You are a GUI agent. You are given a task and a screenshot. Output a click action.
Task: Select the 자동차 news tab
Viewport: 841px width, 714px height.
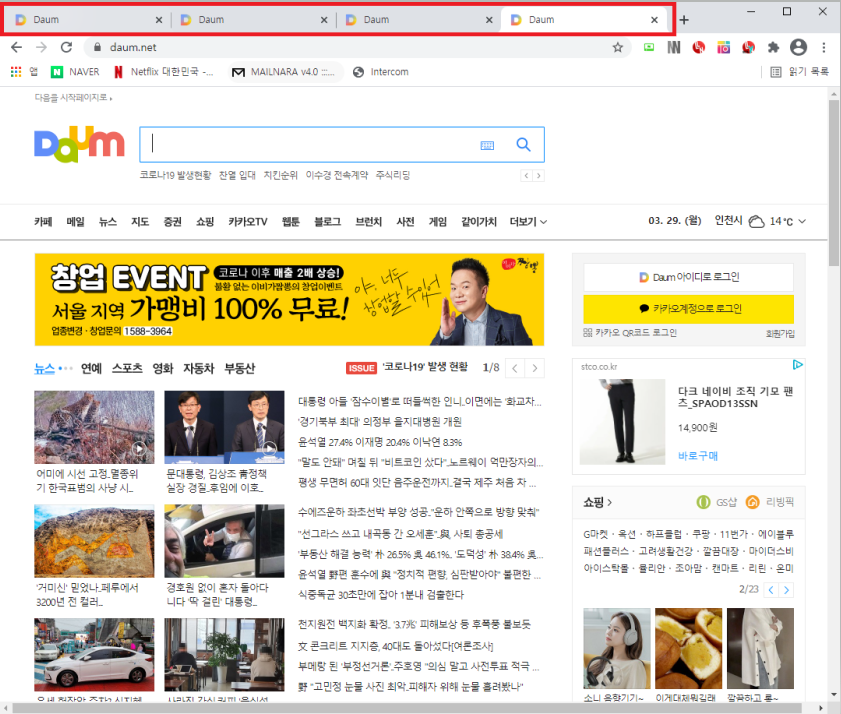[198, 369]
